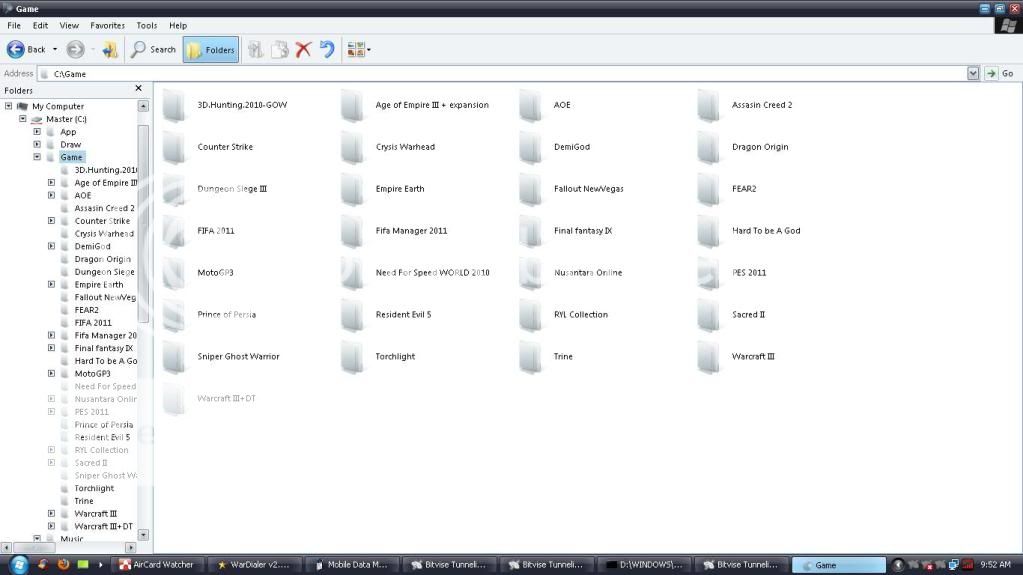
Task: Collapse the Game folder in tree
Action: (x=37, y=157)
